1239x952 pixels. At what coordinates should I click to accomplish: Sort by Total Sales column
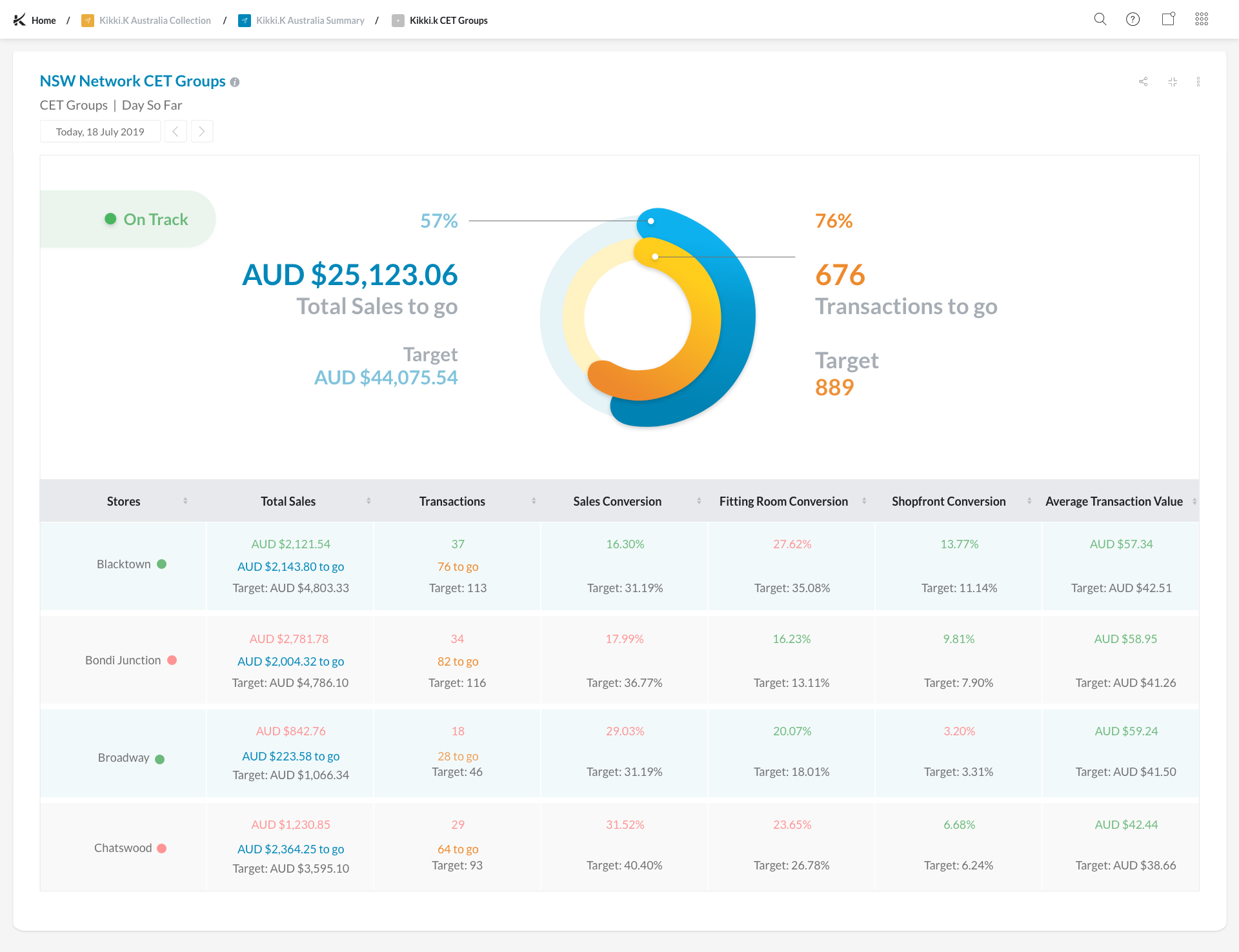coord(288,501)
